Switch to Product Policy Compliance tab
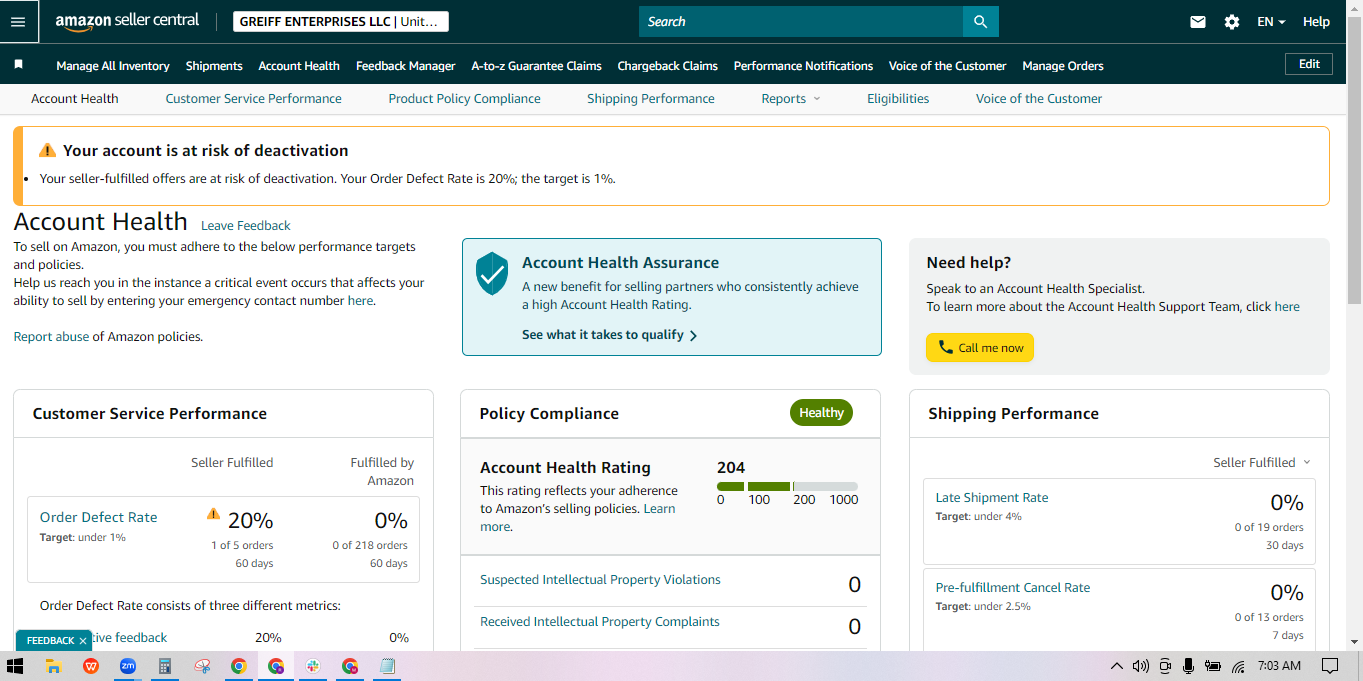Image resolution: width=1363 pixels, height=681 pixels. pos(464,98)
